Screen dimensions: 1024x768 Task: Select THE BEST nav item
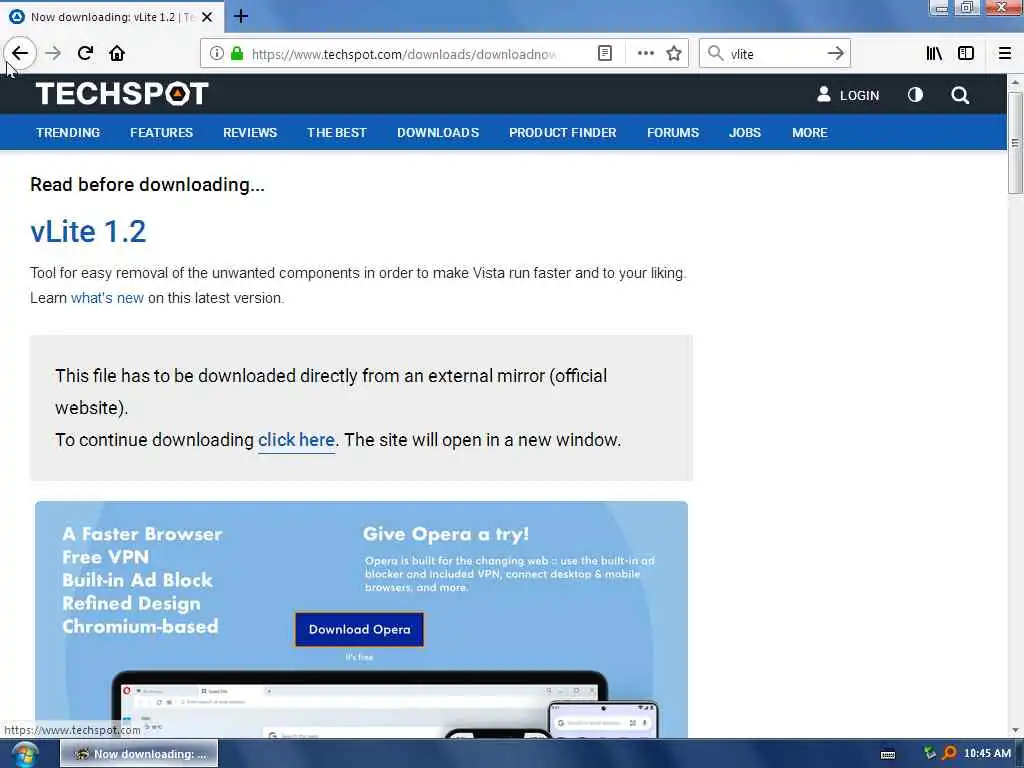point(337,133)
